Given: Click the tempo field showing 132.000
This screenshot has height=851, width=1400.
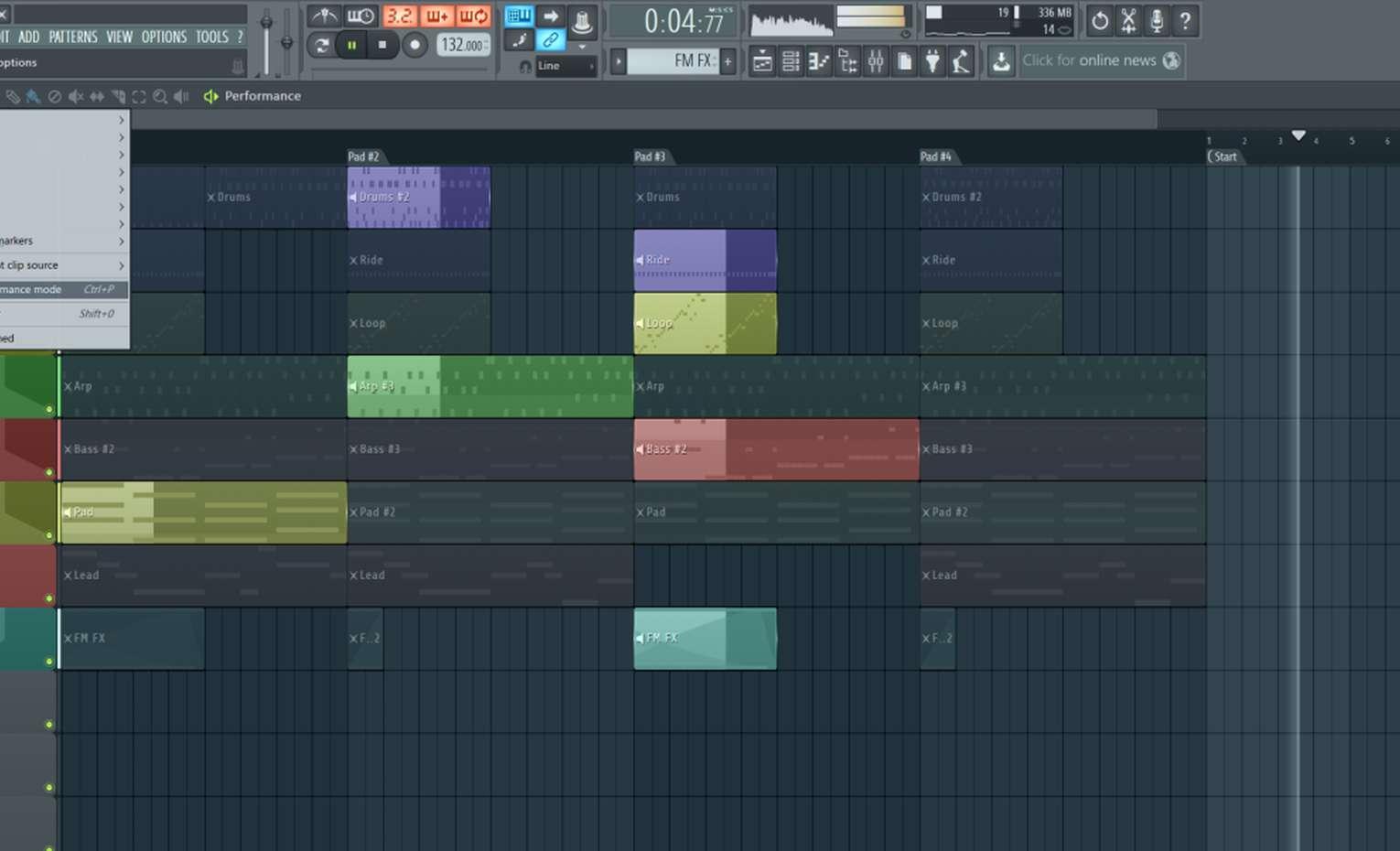Looking at the screenshot, I should (463, 44).
